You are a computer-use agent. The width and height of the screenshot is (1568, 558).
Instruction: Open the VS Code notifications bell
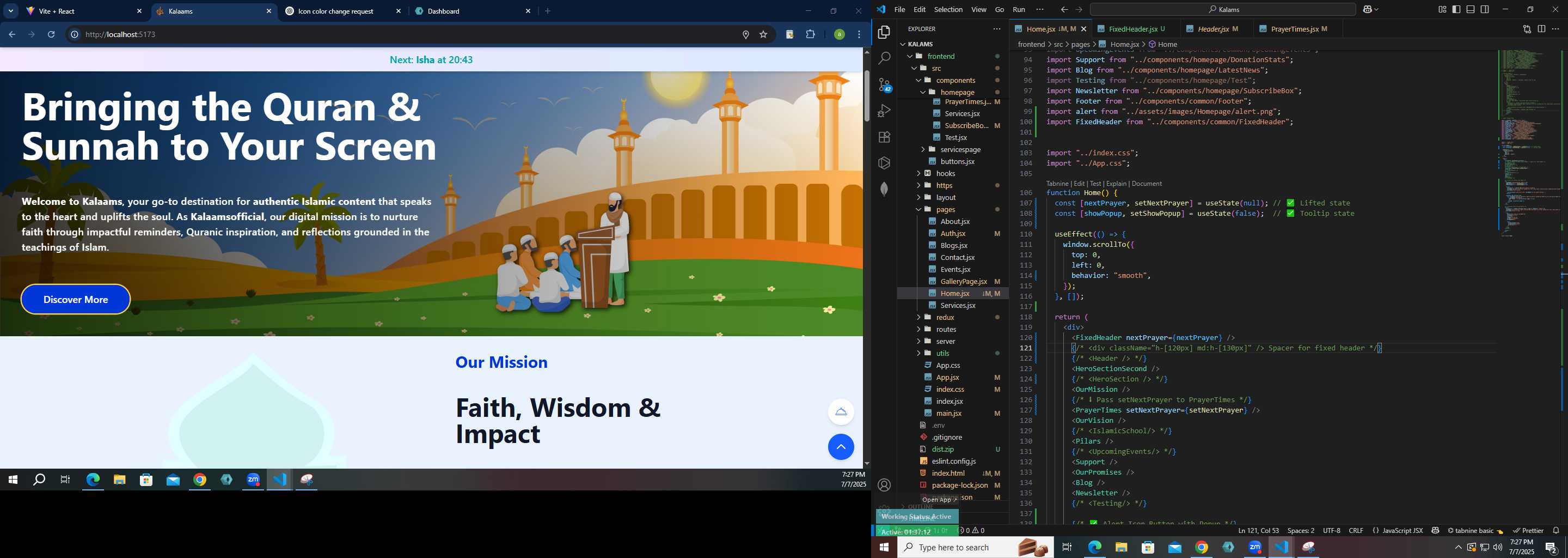click(1556, 531)
